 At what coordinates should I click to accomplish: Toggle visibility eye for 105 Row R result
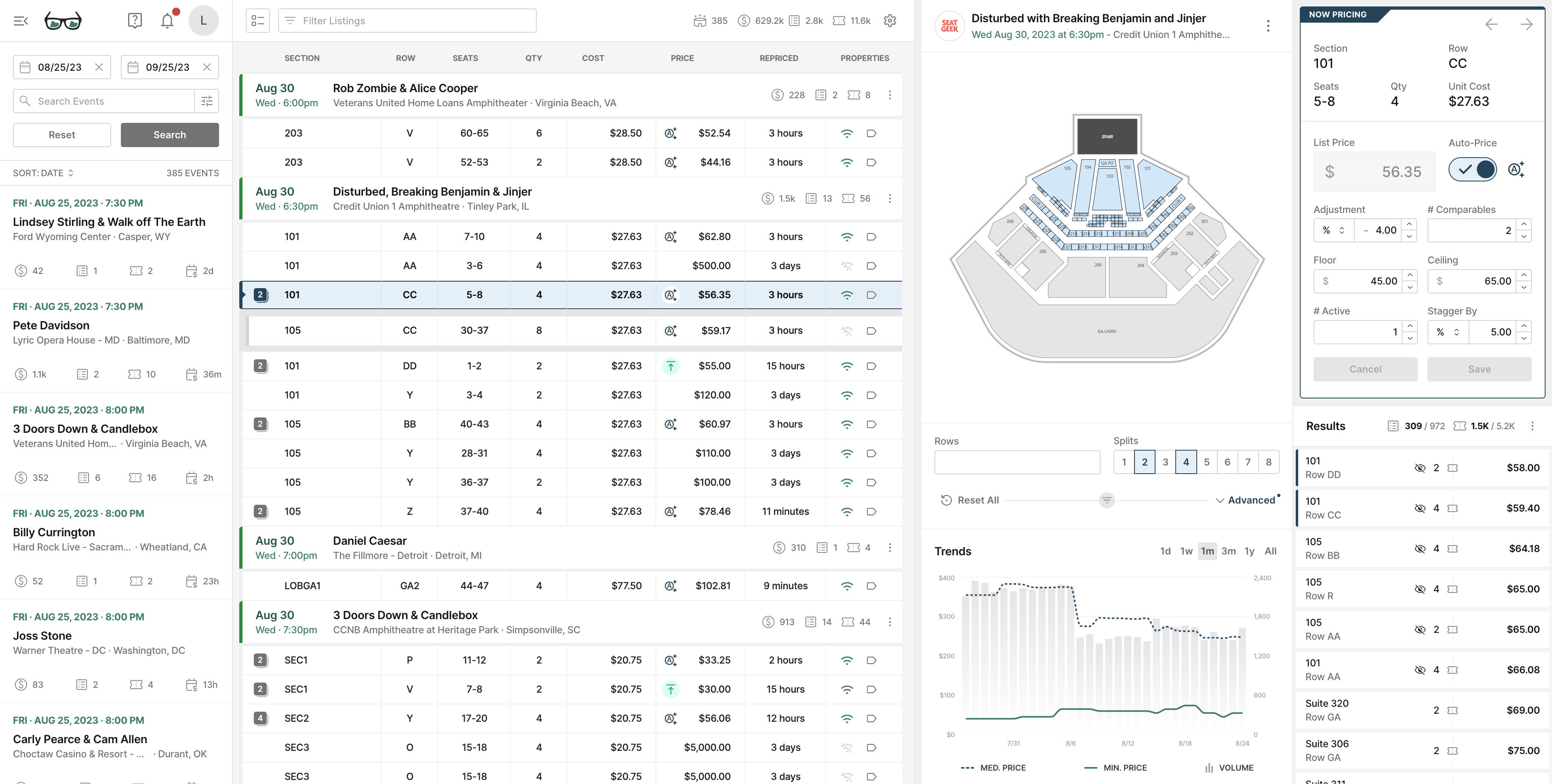[x=1420, y=589]
